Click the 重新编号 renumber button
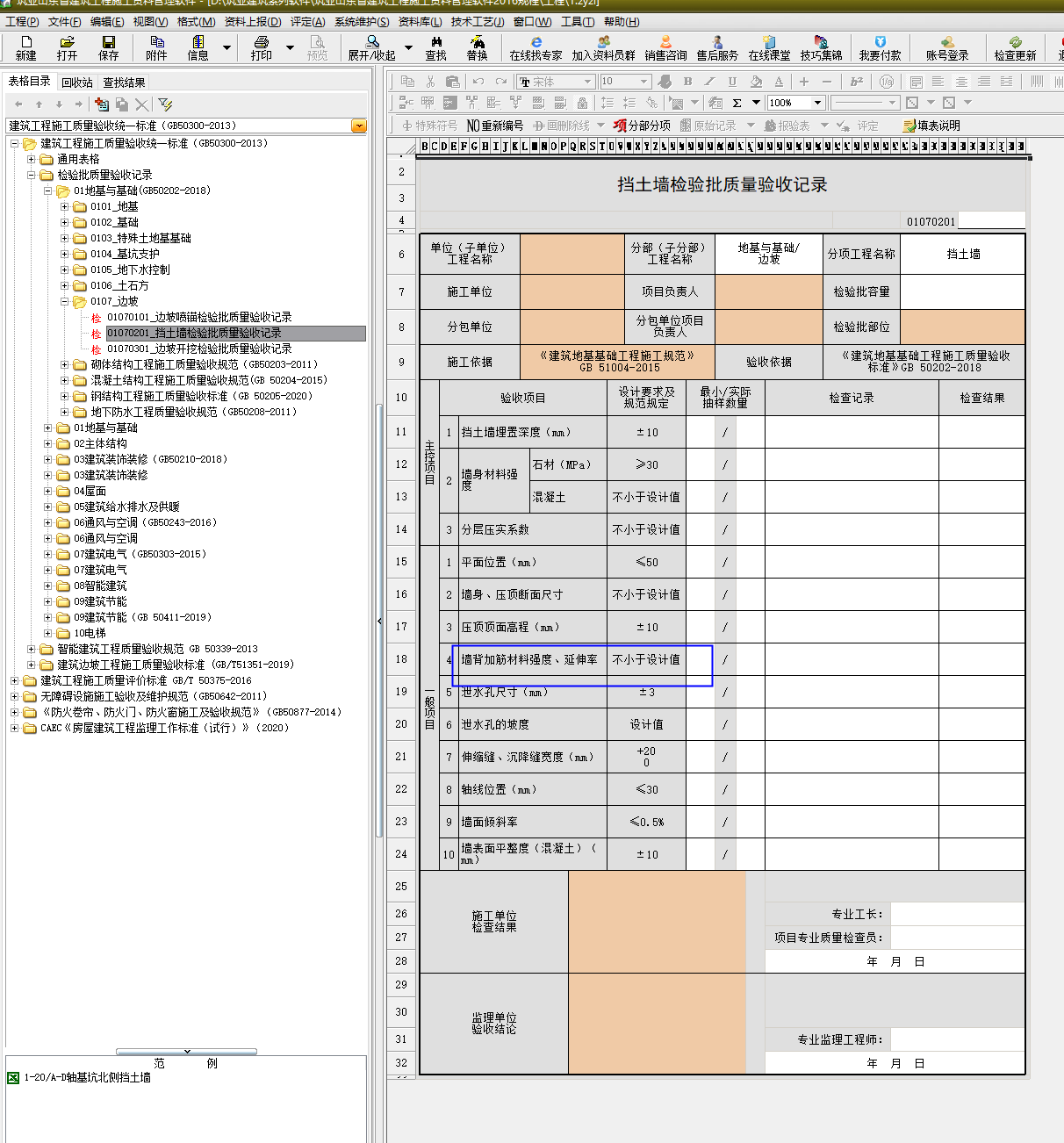1064x1143 pixels. (495, 126)
